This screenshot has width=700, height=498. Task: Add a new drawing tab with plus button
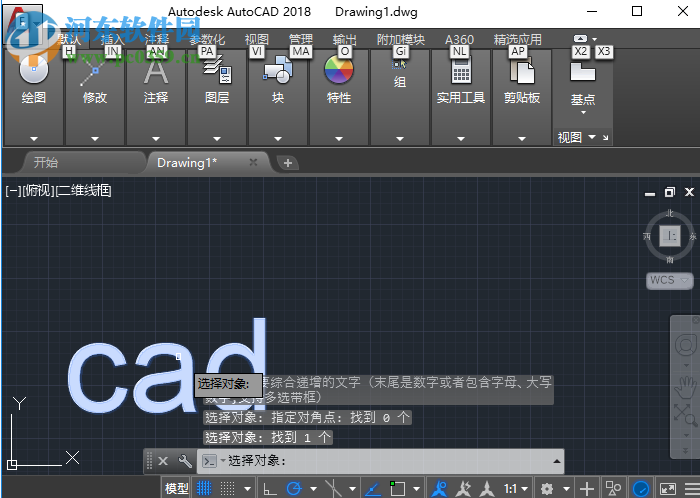(x=288, y=163)
